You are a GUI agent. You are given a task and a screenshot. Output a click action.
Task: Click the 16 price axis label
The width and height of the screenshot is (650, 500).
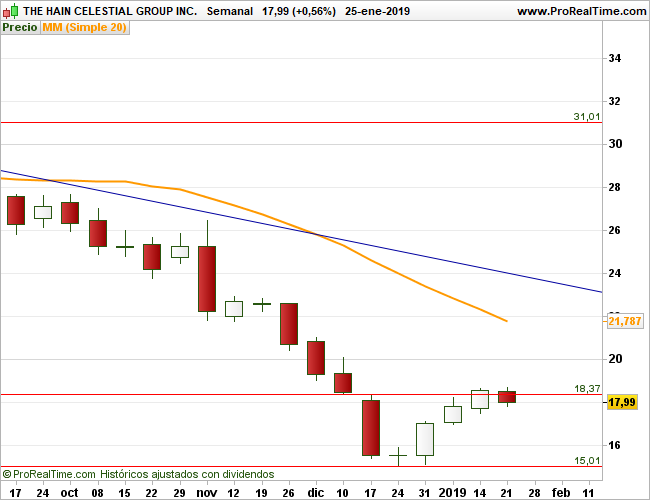tap(615, 445)
